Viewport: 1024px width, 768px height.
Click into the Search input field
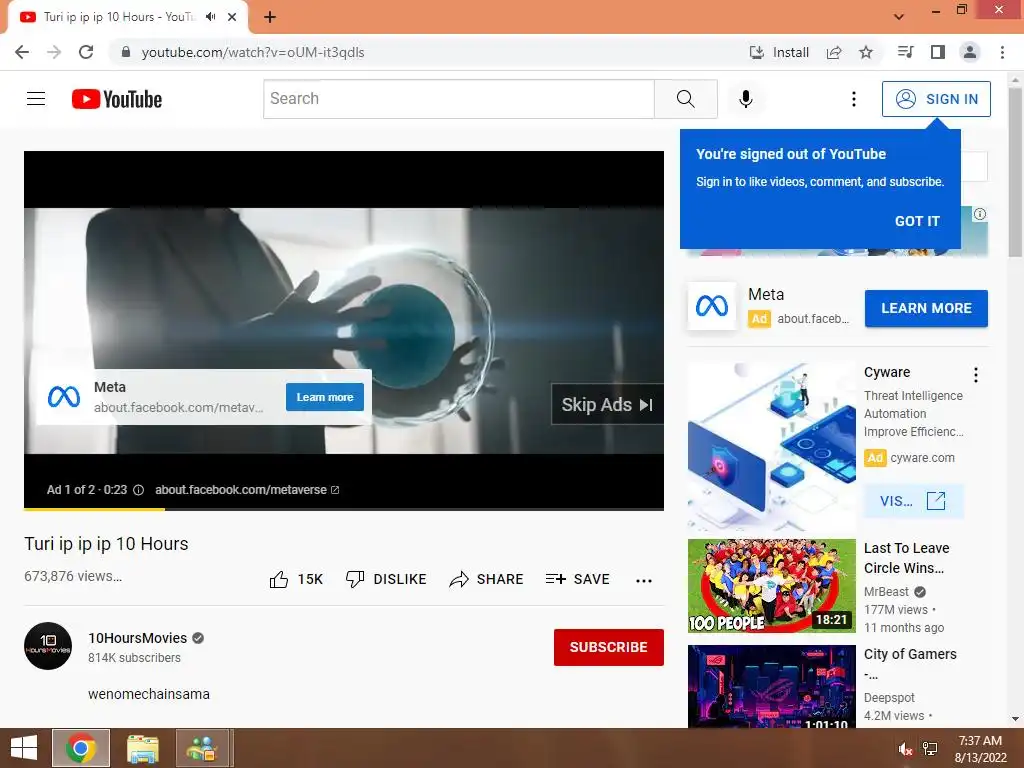click(x=458, y=99)
